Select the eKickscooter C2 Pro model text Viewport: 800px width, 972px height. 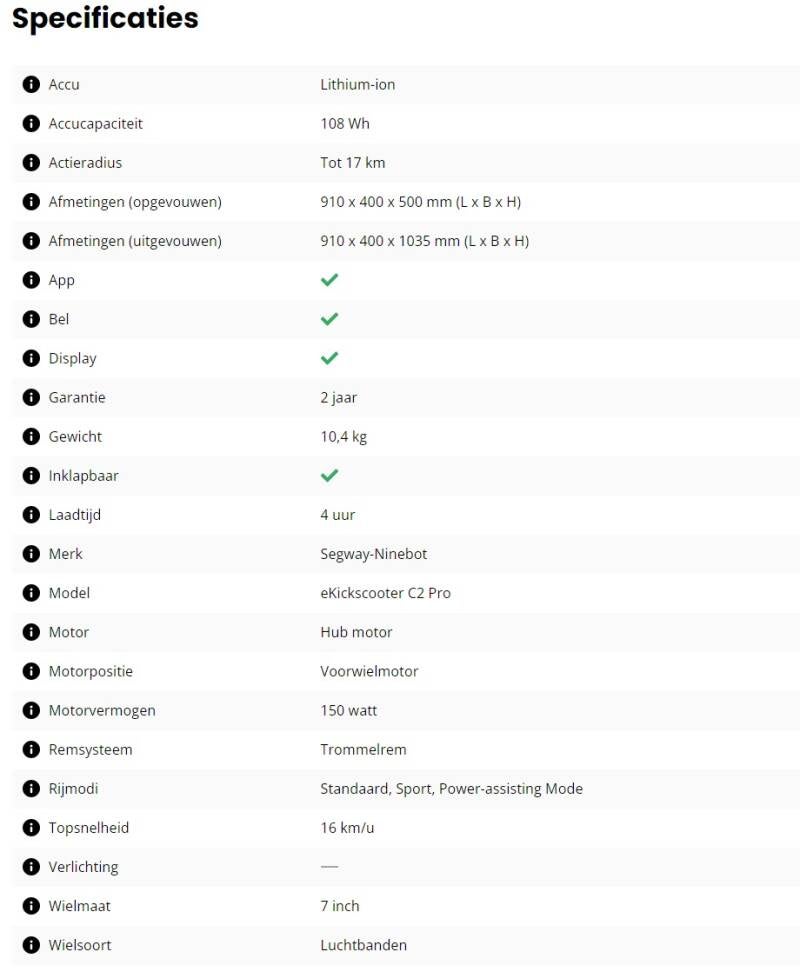pos(385,593)
